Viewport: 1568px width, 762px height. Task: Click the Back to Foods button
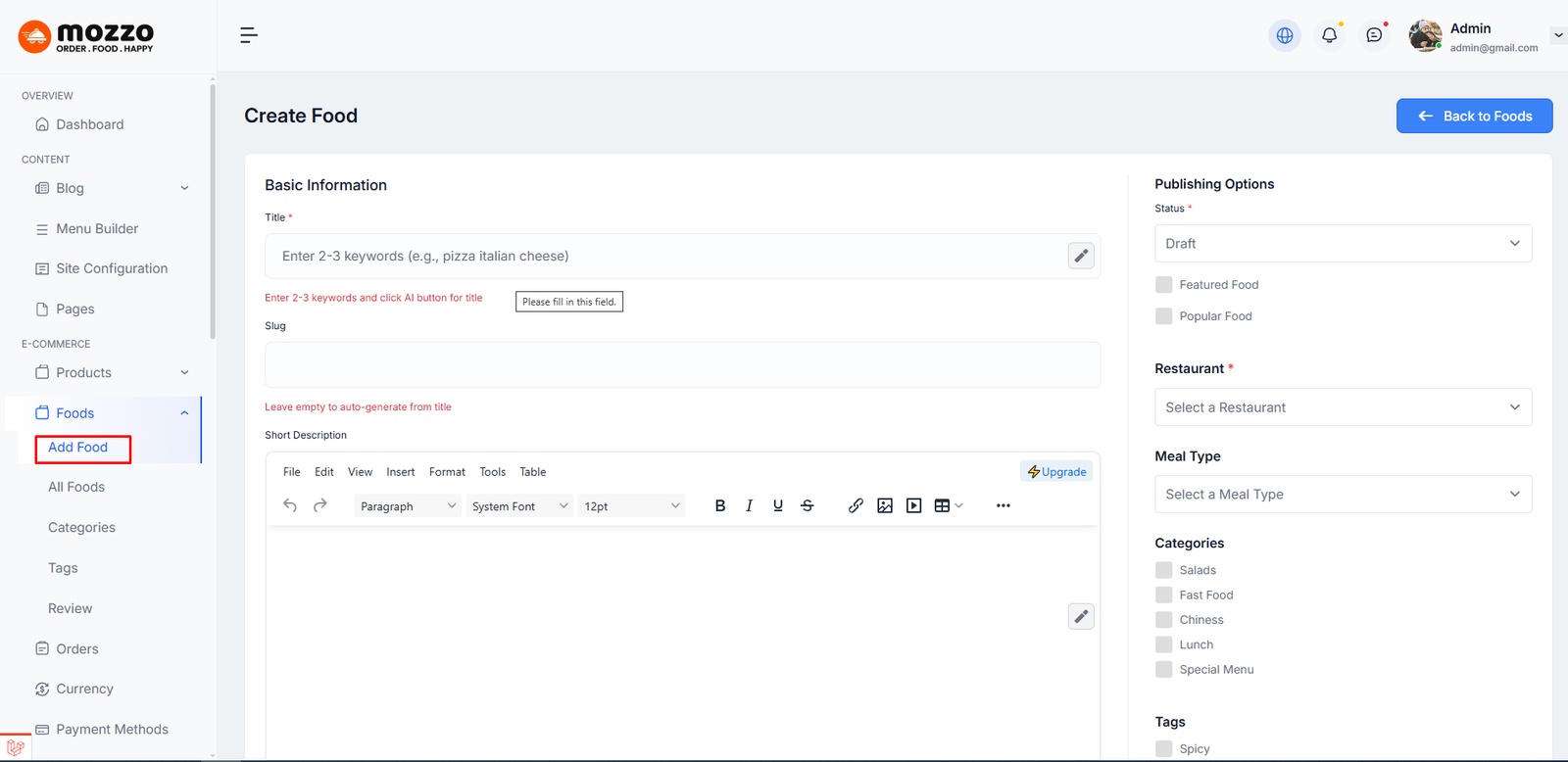(1474, 116)
